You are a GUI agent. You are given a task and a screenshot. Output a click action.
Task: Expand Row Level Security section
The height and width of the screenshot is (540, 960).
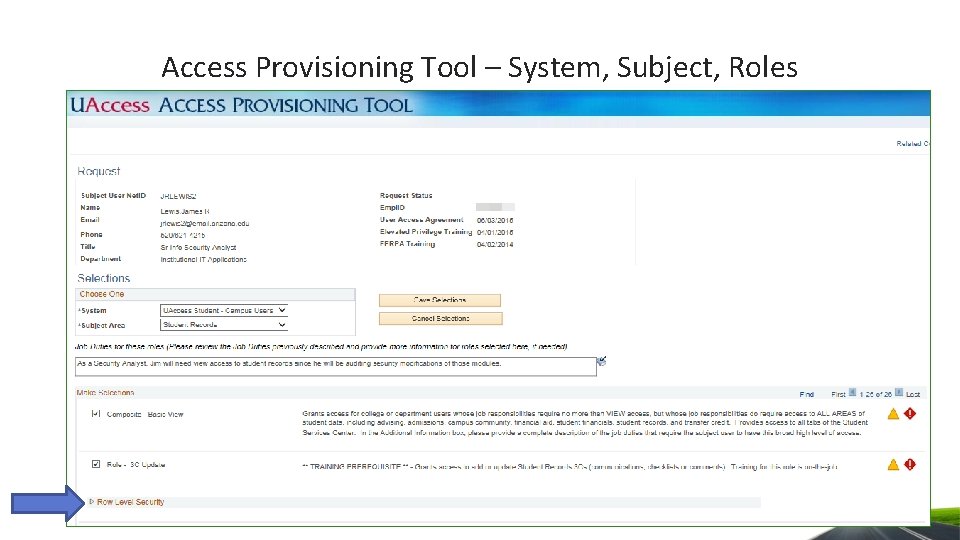coord(92,501)
